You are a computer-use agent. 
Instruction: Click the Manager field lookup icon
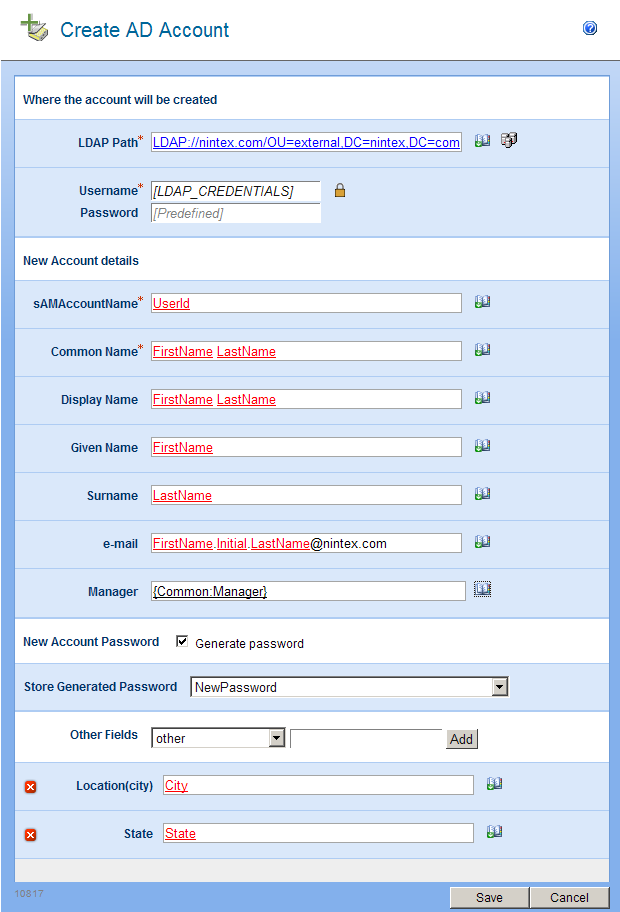pyautogui.click(x=482, y=590)
